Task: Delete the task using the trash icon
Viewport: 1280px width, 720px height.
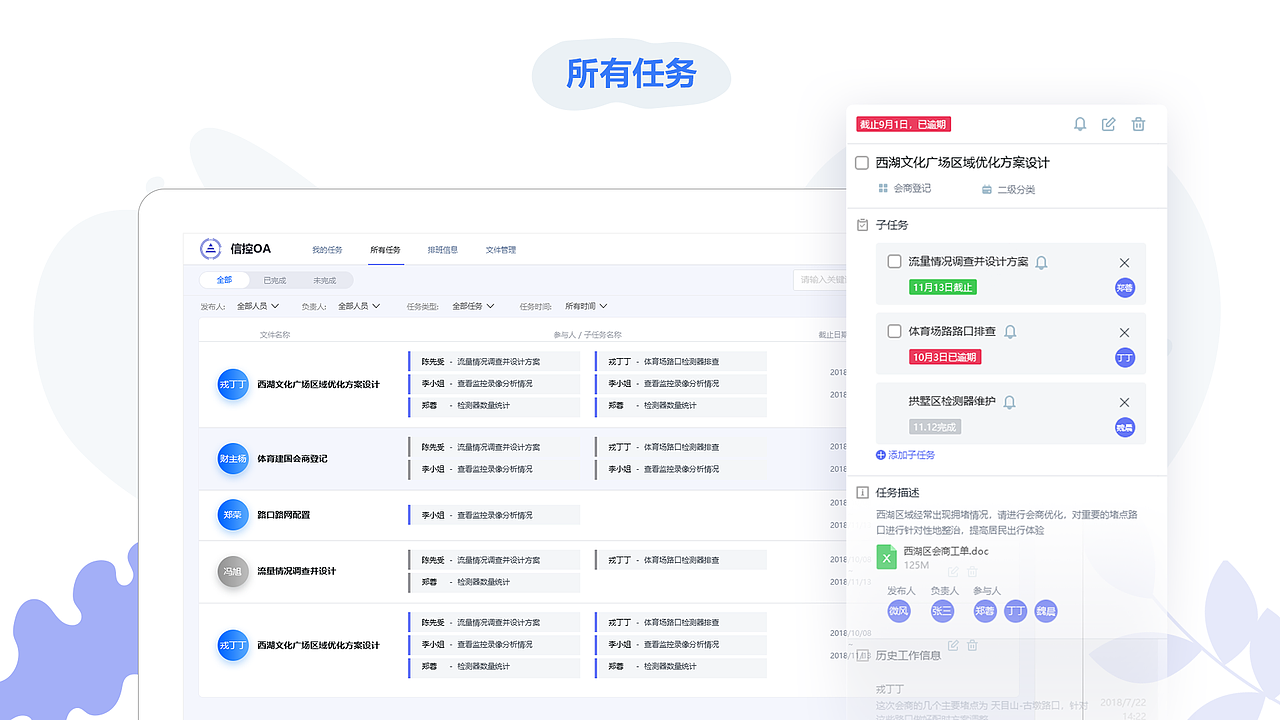Action: (1138, 124)
